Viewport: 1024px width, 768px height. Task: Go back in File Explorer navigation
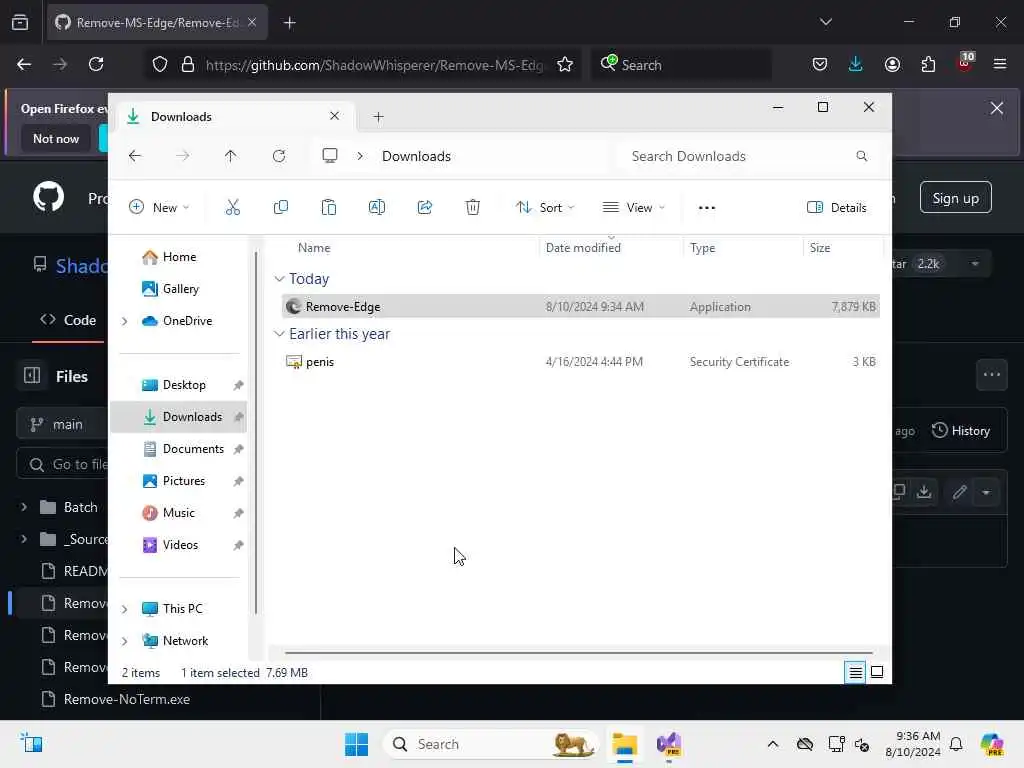click(135, 156)
